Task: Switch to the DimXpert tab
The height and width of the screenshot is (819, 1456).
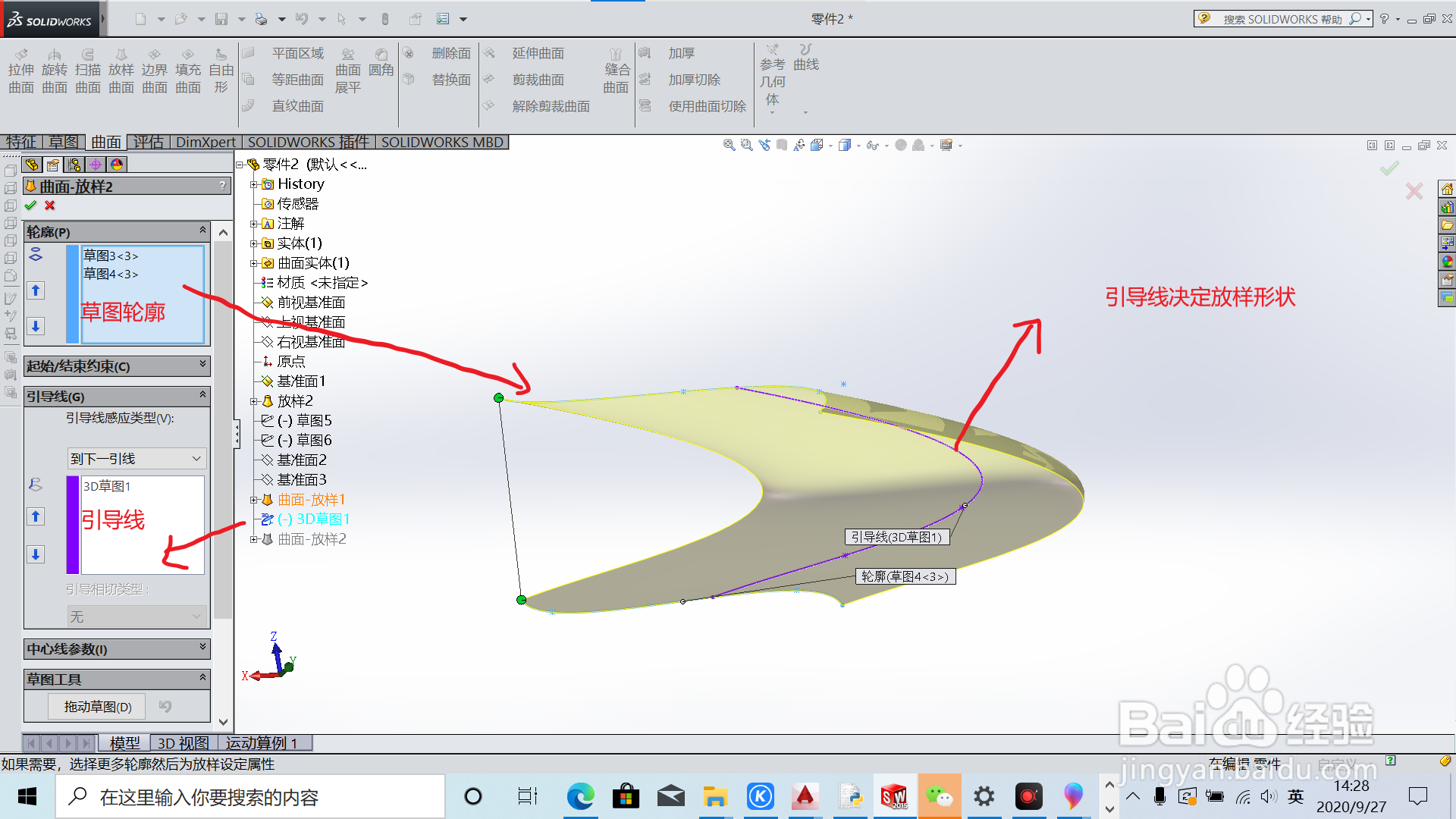Action: [206, 142]
